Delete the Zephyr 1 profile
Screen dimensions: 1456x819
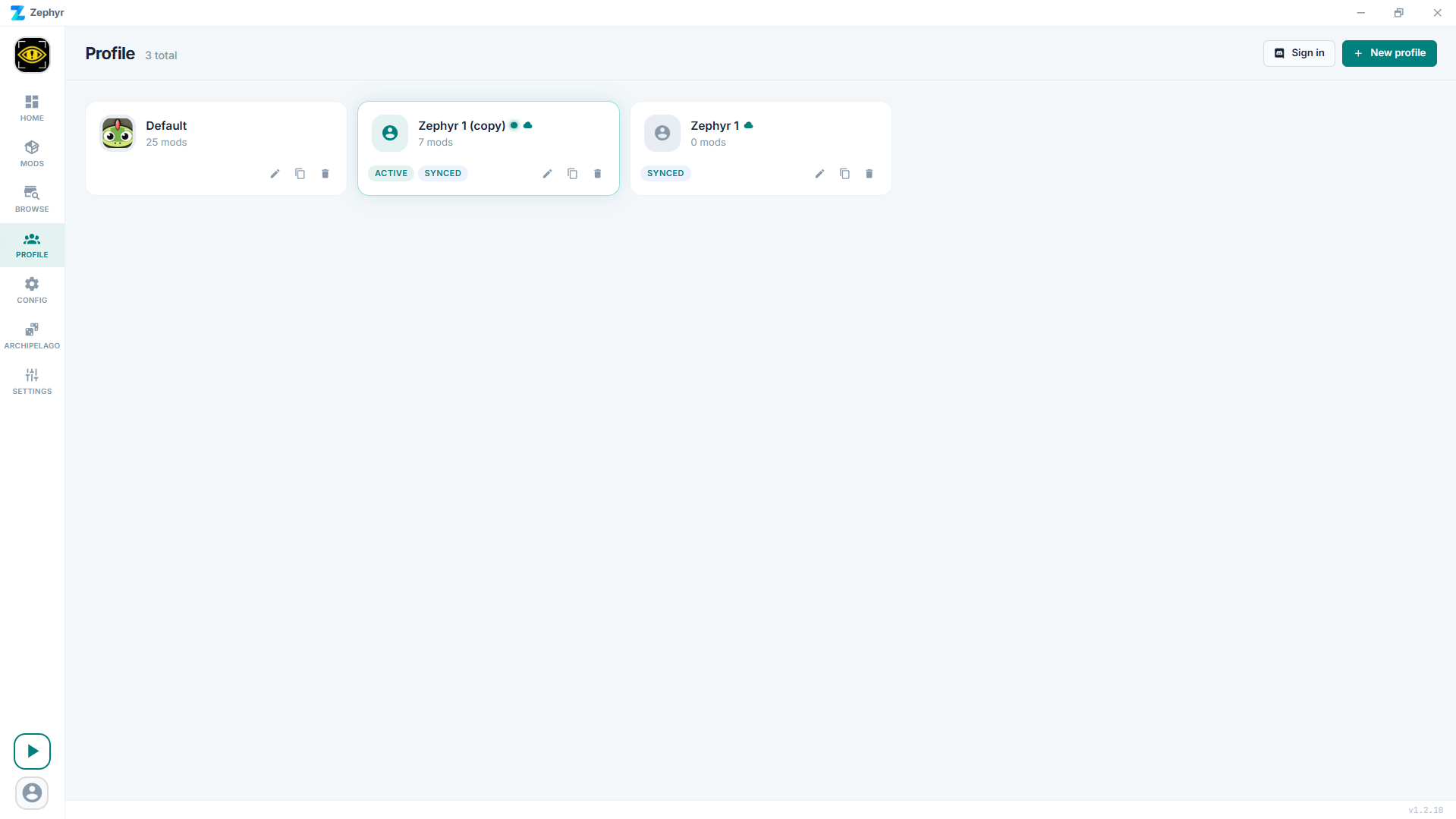click(869, 173)
